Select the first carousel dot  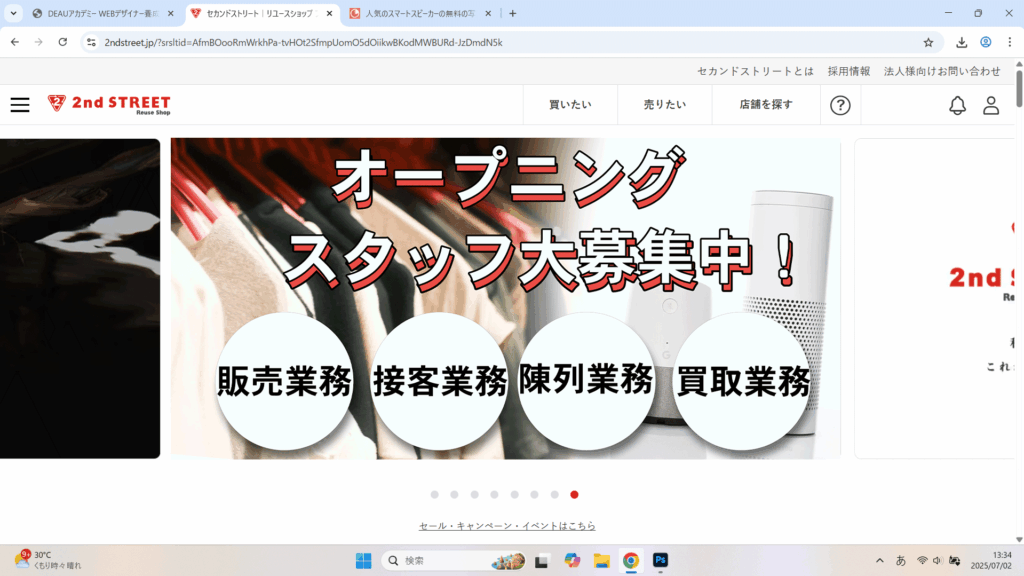coord(434,494)
